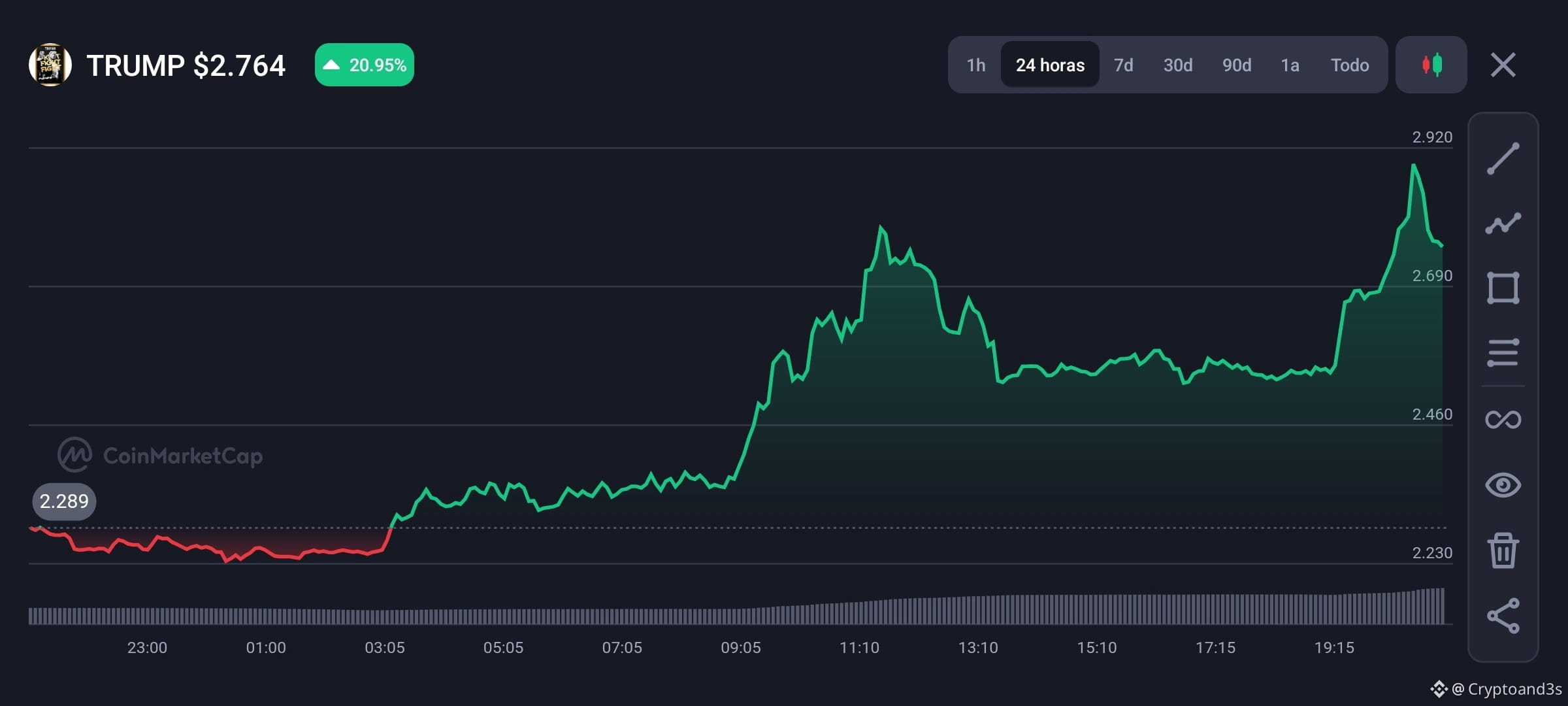Toggle drawings visibility with the eye icon
This screenshot has height=706, width=1568.
pos(1503,485)
